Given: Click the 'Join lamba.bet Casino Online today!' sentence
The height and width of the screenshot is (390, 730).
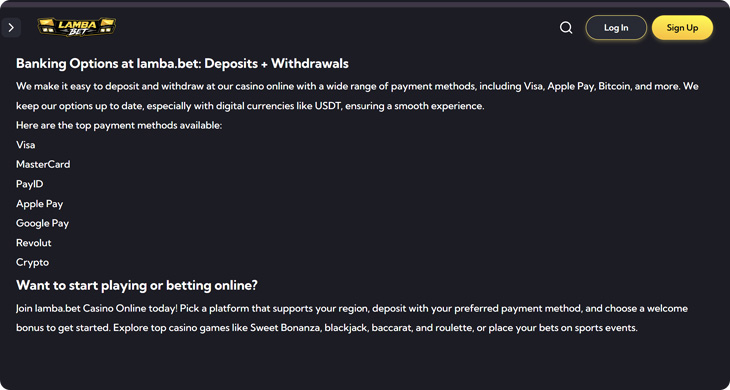Looking at the screenshot, I should tap(97, 309).
